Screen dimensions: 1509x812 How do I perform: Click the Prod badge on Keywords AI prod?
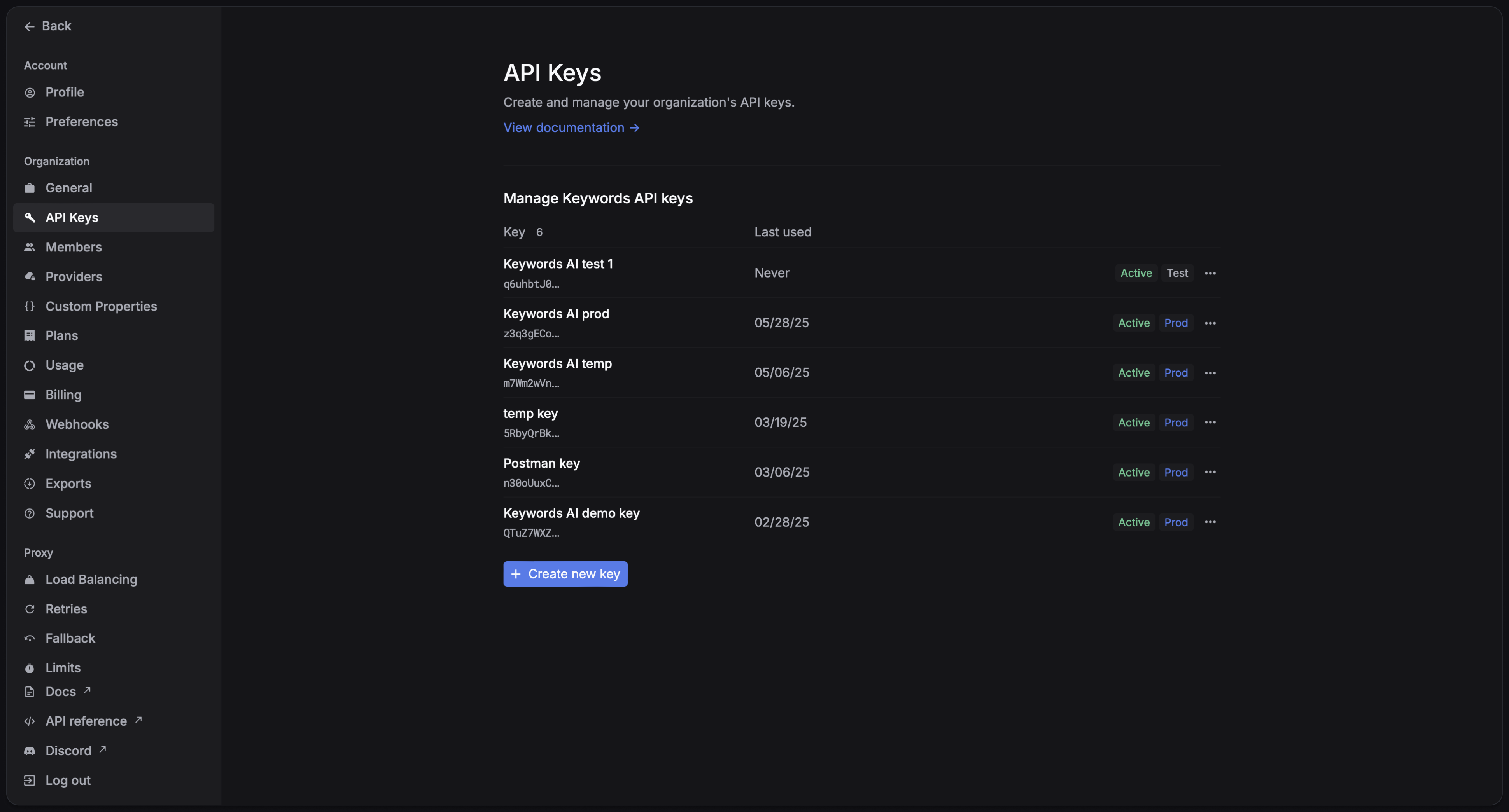pyautogui.click(x=1176, y=323)
